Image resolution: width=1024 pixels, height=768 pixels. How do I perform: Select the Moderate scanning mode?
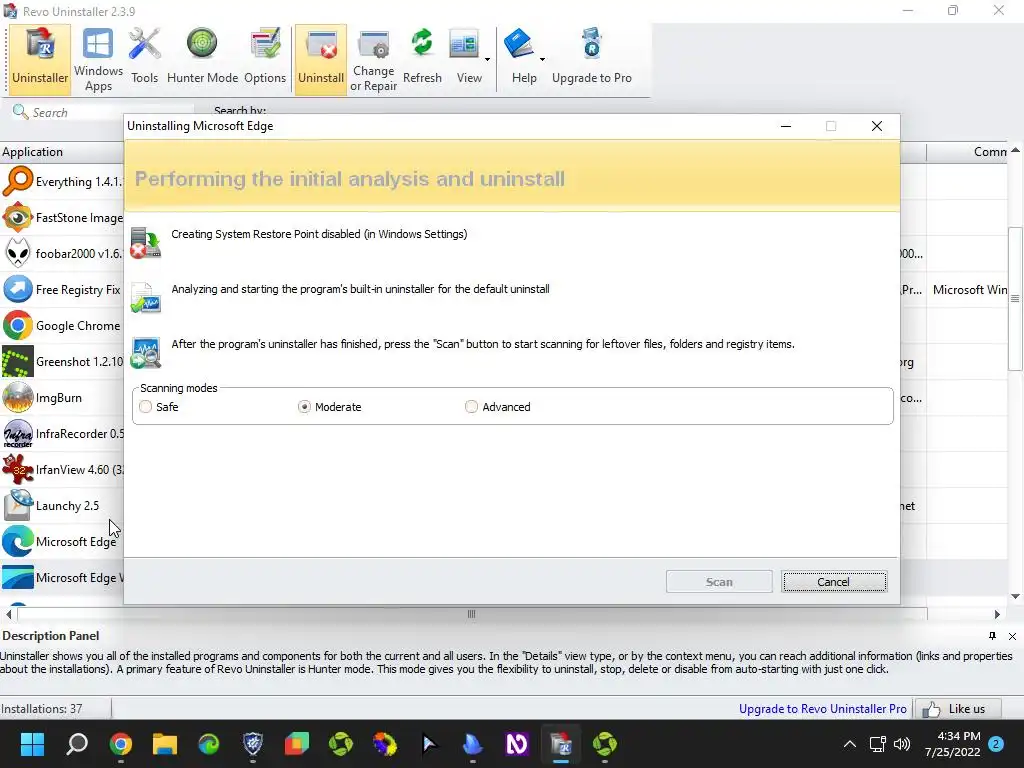click(329, 407)
